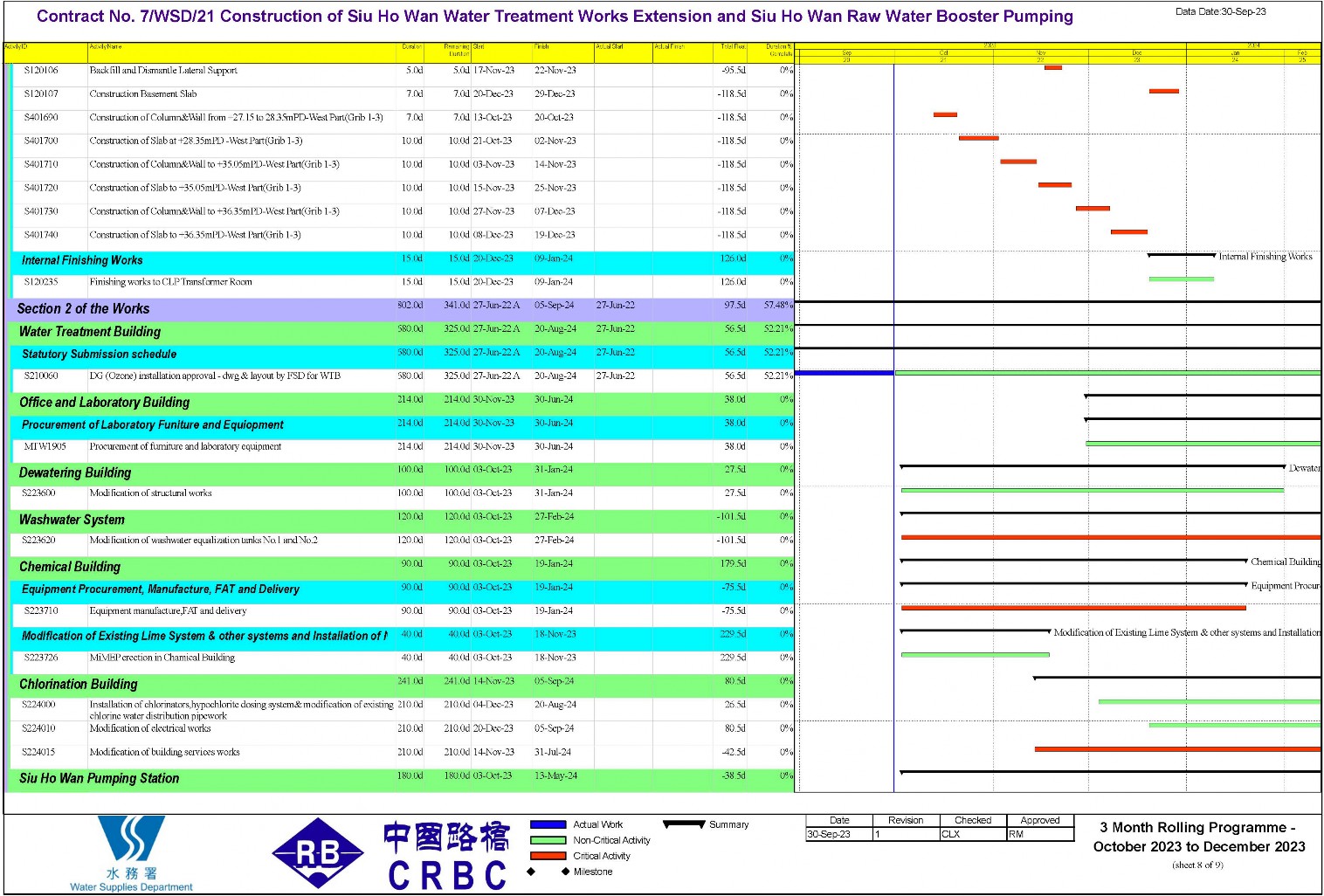Click the red Critical Activity legend swatch
The image size is (1324, 896).
(548, 856)
